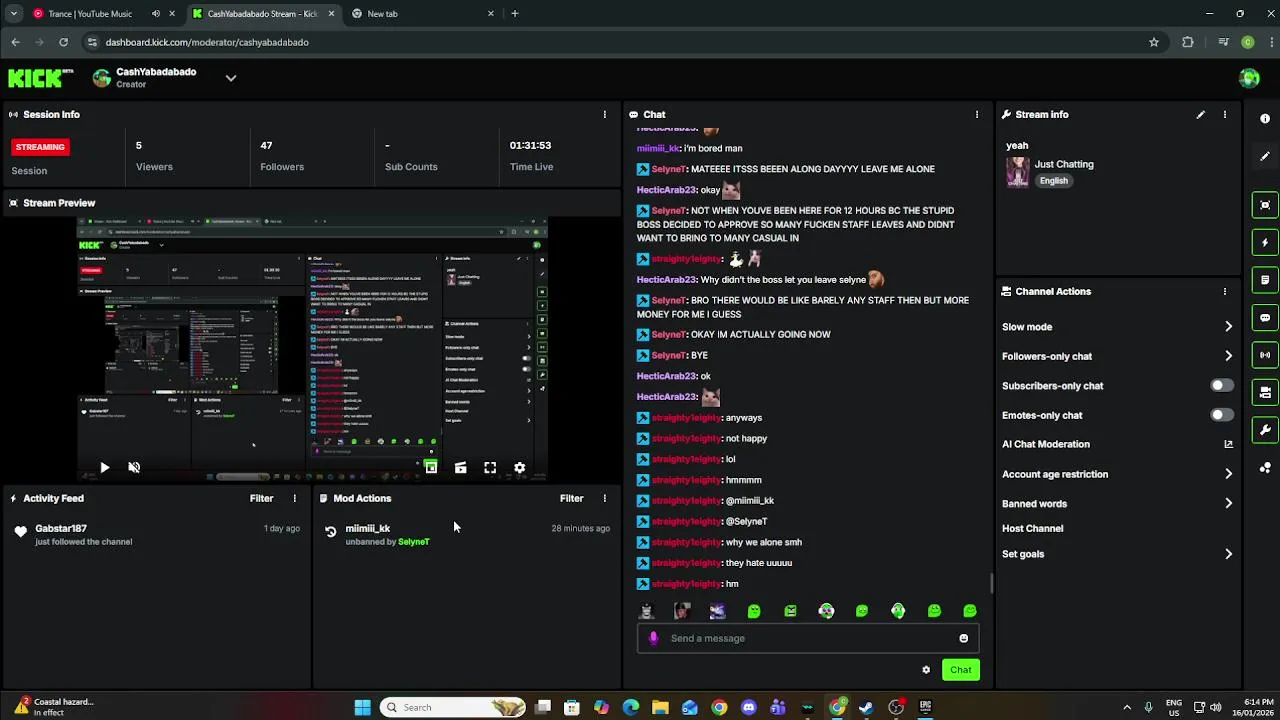Mute the Trance YouTube Music tab audio
This screenshot has width=1280, height=720.
tap(155, 14)
